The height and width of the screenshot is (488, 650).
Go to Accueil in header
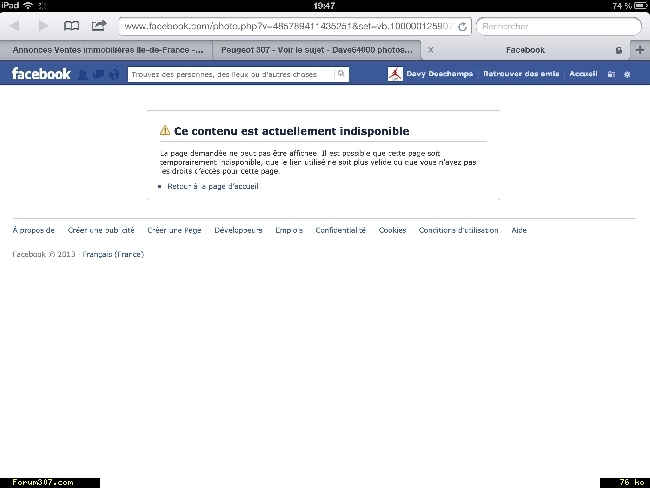click(583, 74)
